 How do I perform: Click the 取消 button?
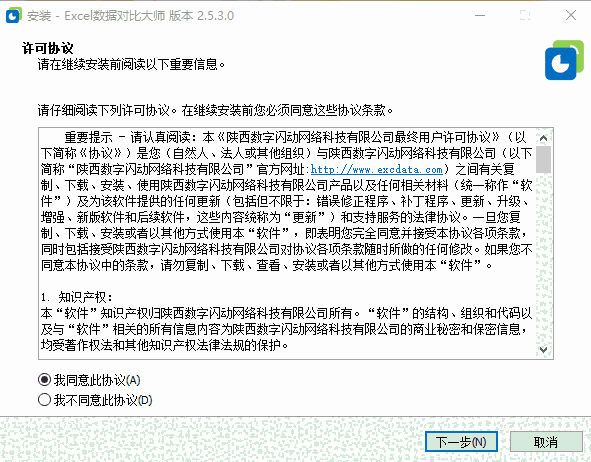(x=546, y=442)
